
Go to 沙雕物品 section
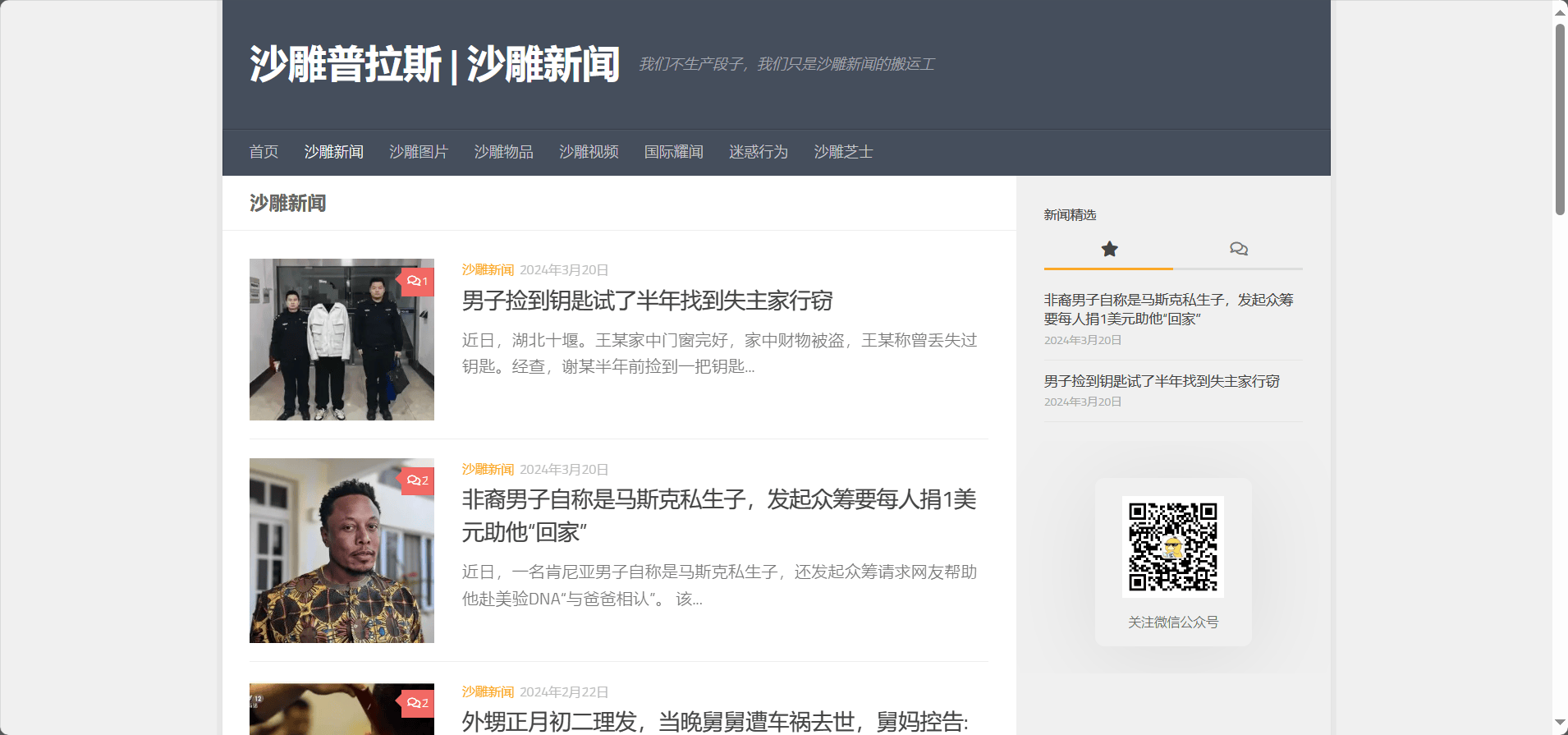pos(503,152)
